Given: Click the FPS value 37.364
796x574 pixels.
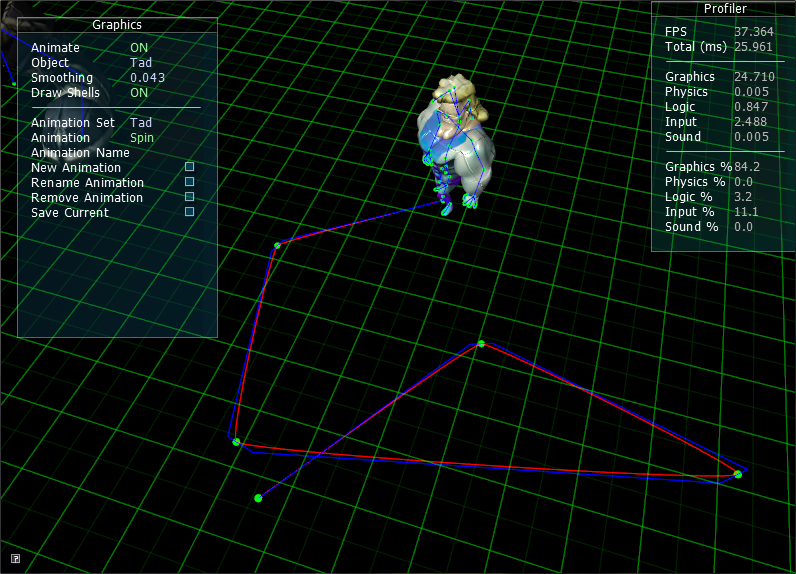Looking at the screenshot, I should (x=754, y=32).
